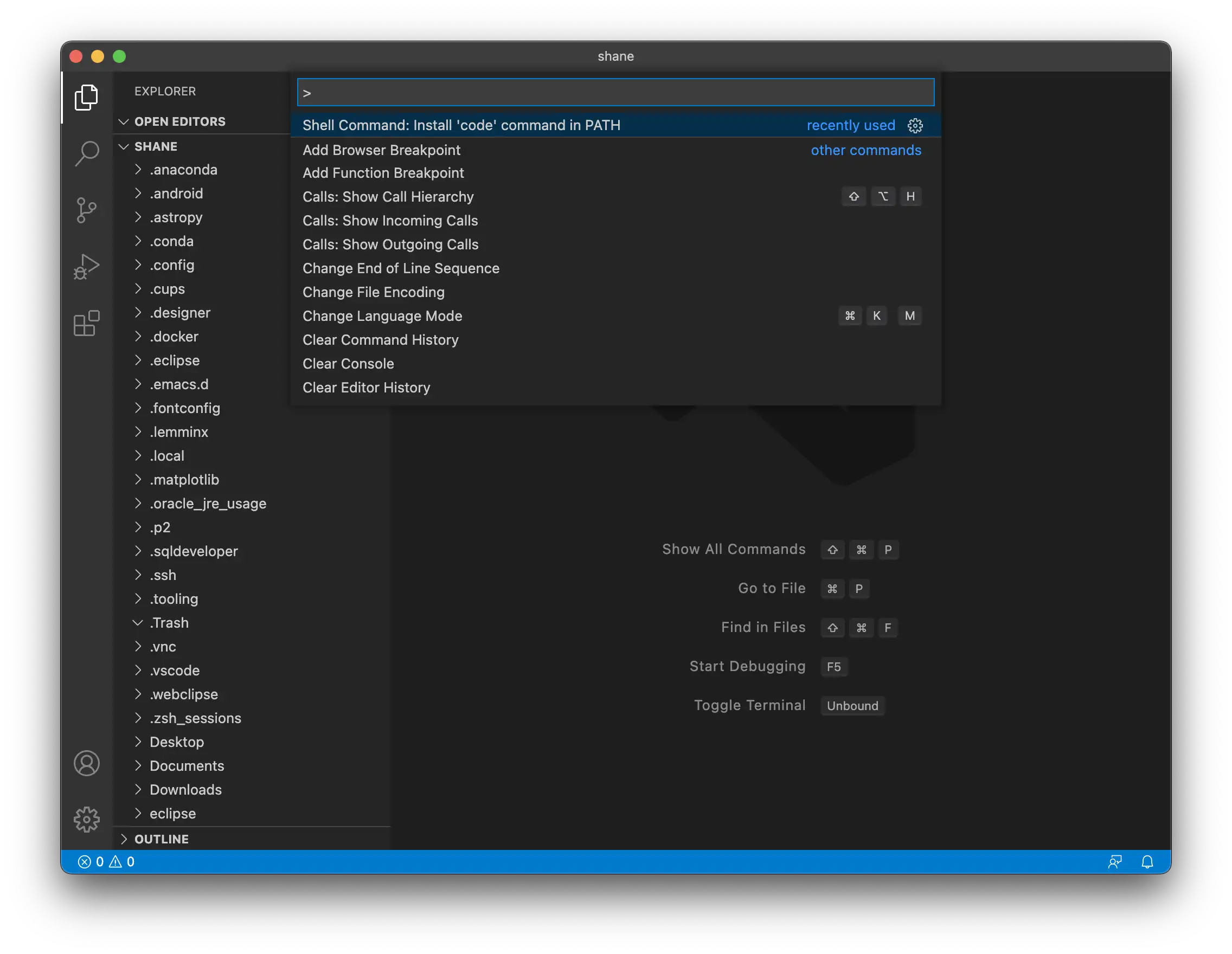Select Change Language Mode command
This screenshot has height=954, width=1232.
[x=615, y=316]
